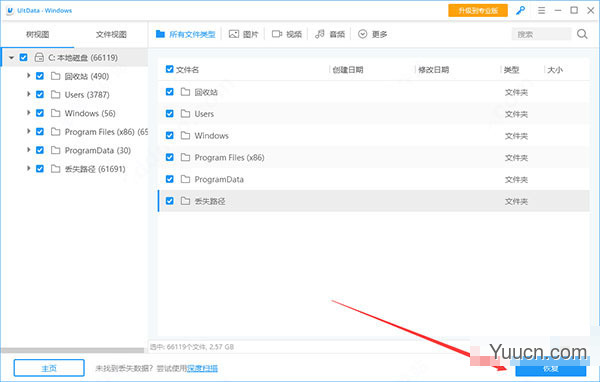
Task: Open the 深度扫描 deep scan link
Action: coord(202,369)
